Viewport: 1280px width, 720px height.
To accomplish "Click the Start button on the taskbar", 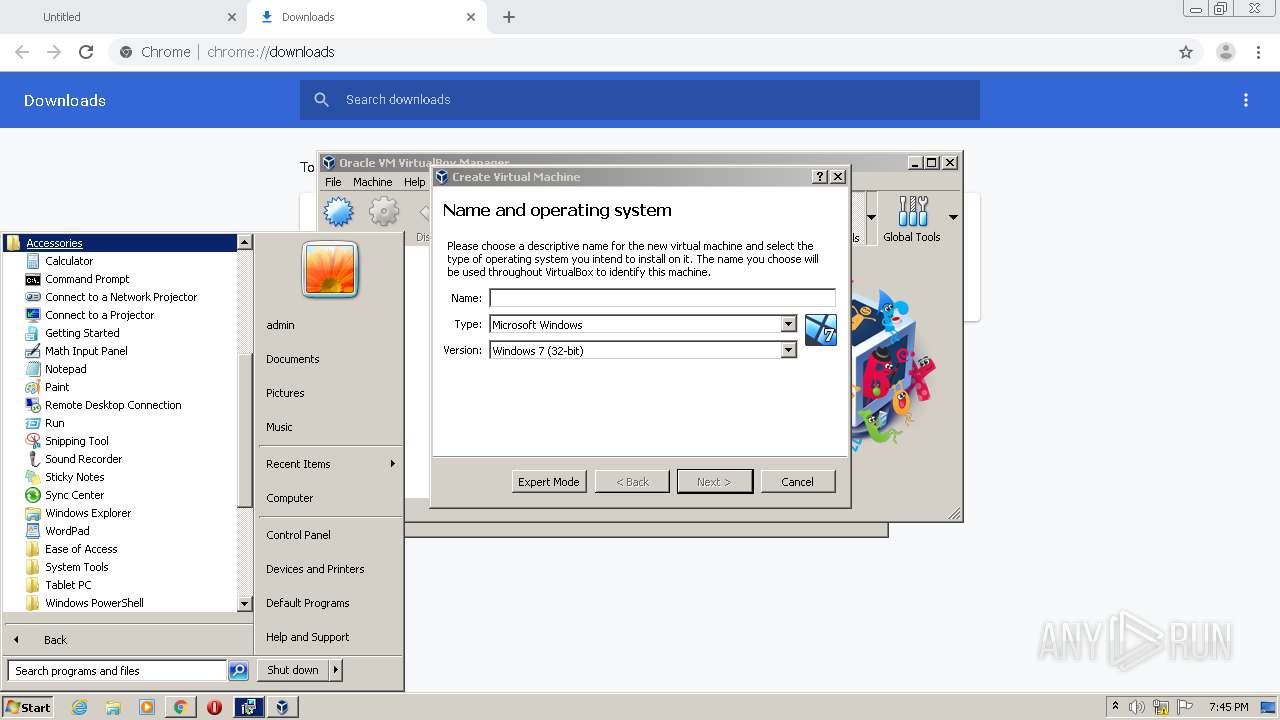I will (28, 707).
